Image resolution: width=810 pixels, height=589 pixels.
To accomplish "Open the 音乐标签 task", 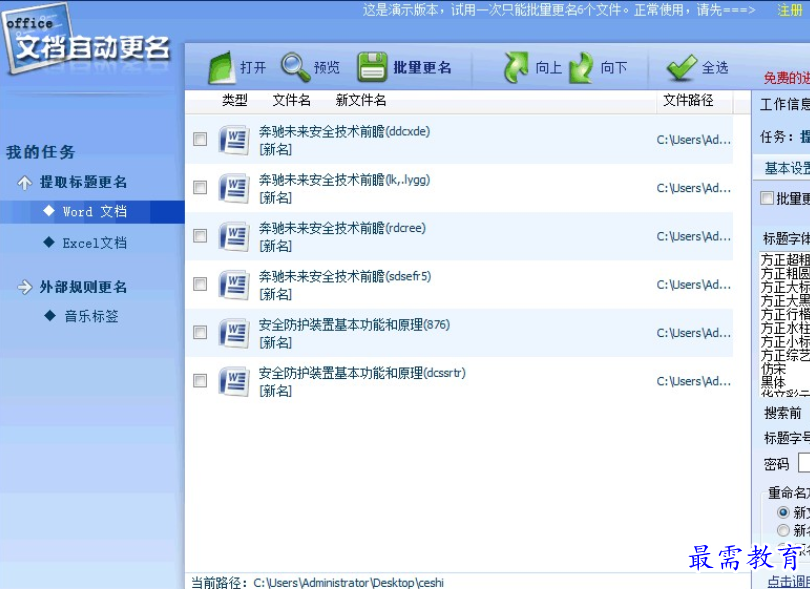I will click(x=91, y=316).
